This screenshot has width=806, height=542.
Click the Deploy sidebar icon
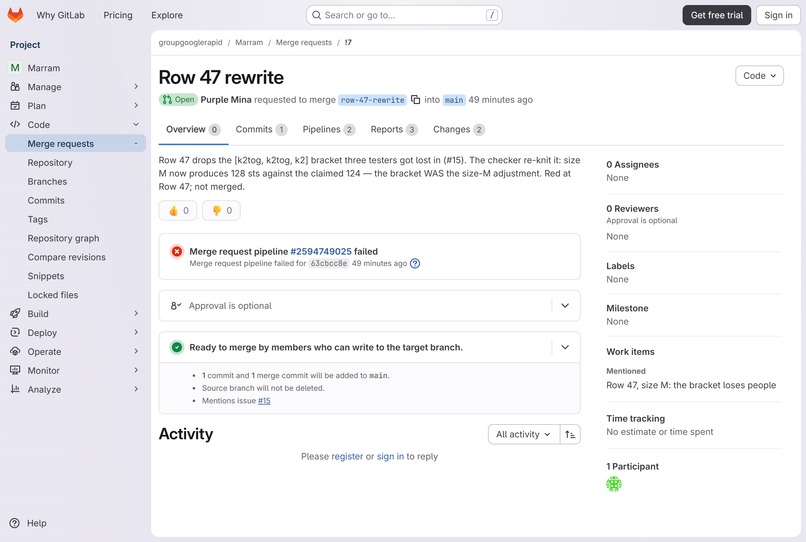click(x=15, y=333)
